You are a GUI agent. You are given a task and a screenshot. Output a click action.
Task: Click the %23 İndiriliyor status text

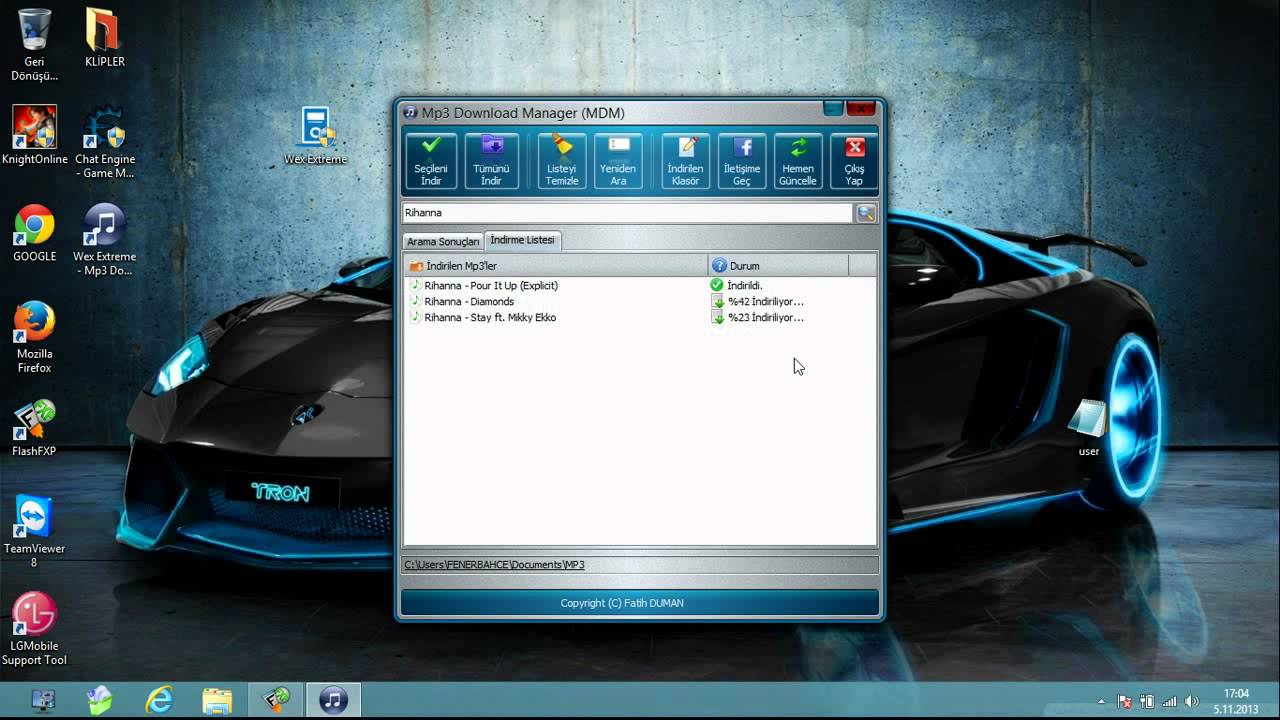pyautogui.click(x=766, y=318)
